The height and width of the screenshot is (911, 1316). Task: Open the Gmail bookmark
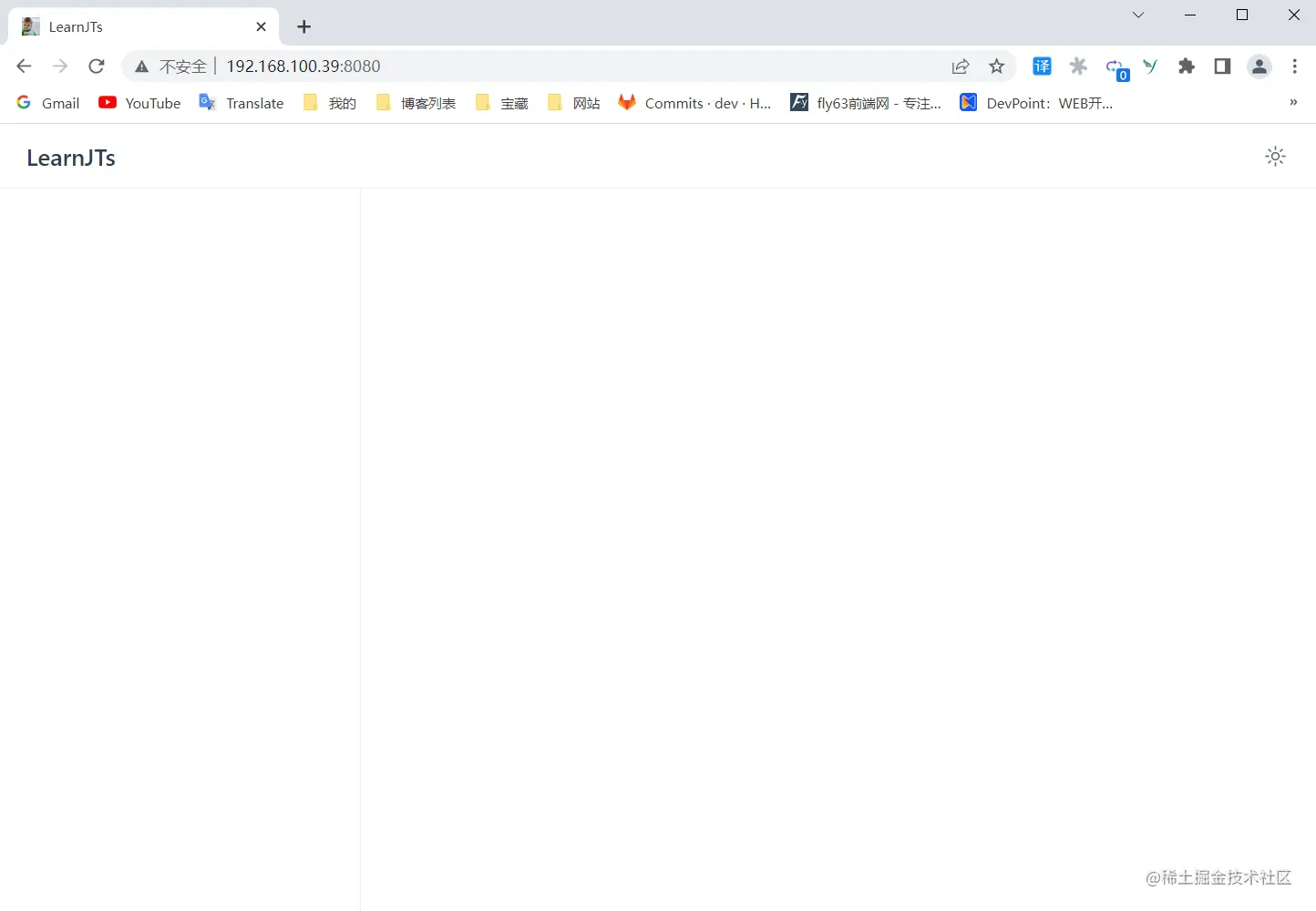(48, 103)
